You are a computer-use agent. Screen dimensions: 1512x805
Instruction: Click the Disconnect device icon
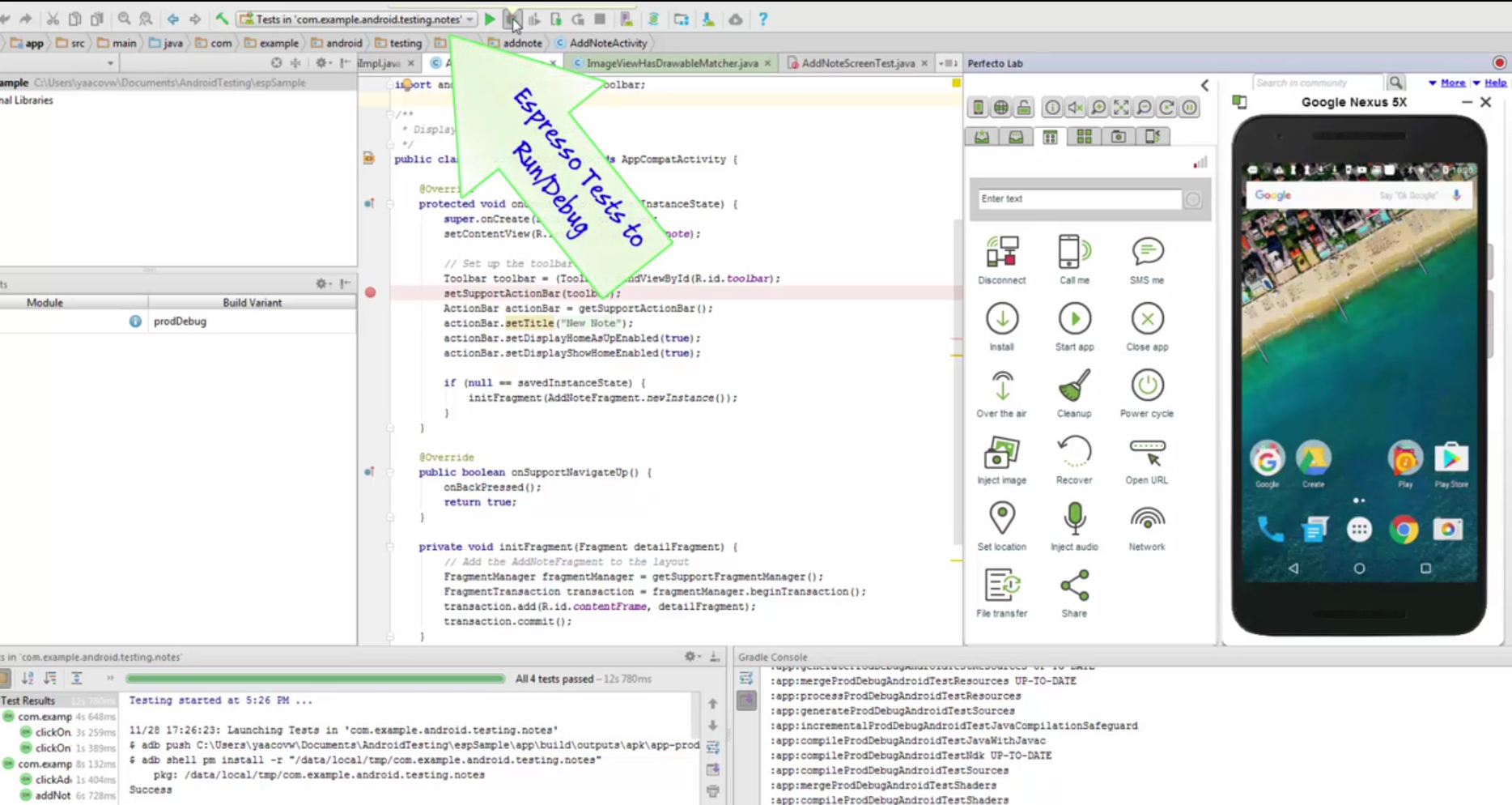[1001, 253]
